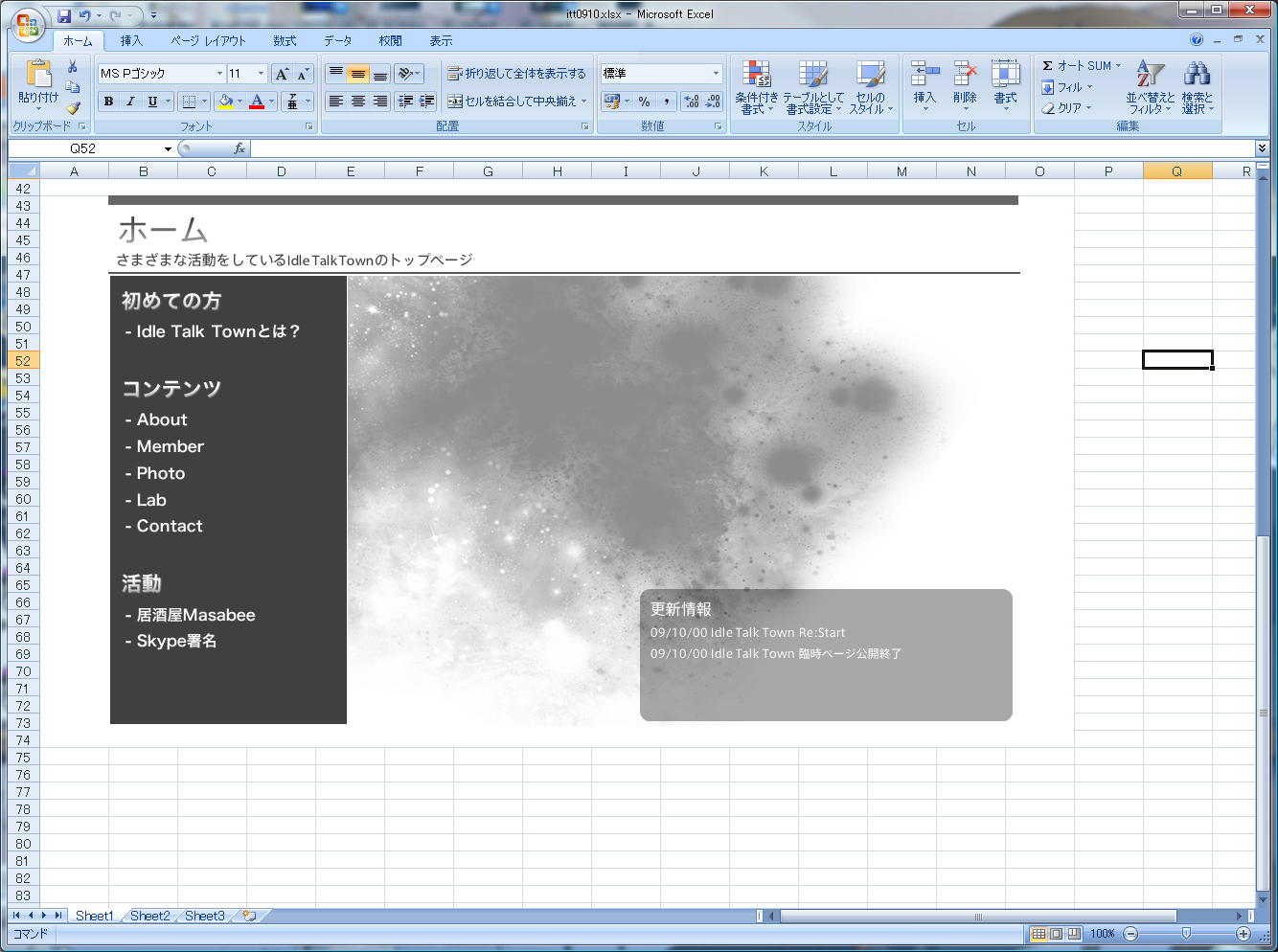
Task: Expand the borders dropdown arrow
Action: click(x=204, y=102)
